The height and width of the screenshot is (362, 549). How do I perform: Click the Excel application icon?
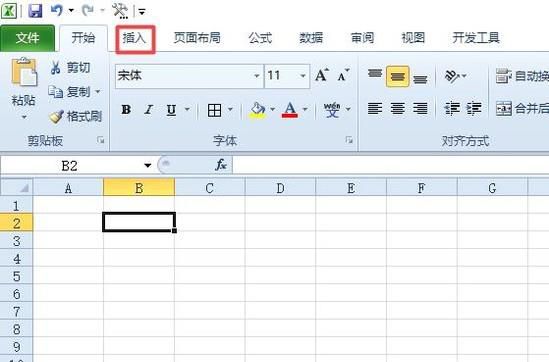[9, 11]
